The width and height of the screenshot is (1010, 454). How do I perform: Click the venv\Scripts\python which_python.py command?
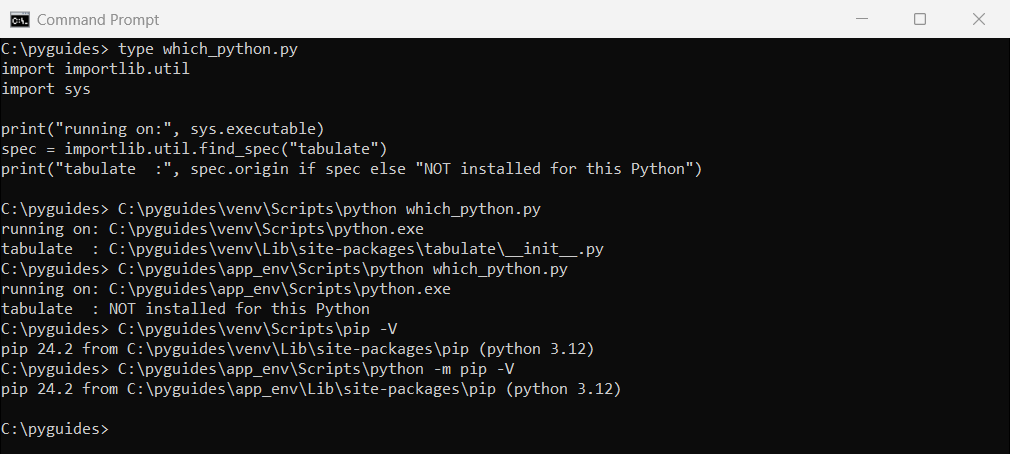coord(271,209)
